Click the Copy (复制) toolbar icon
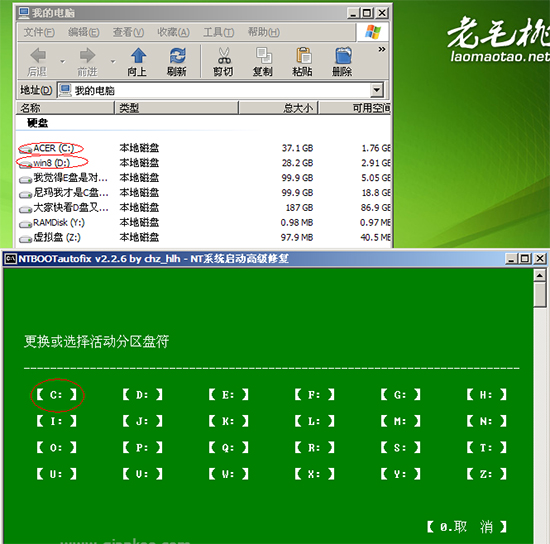550x544 pixels. (263, 55)
